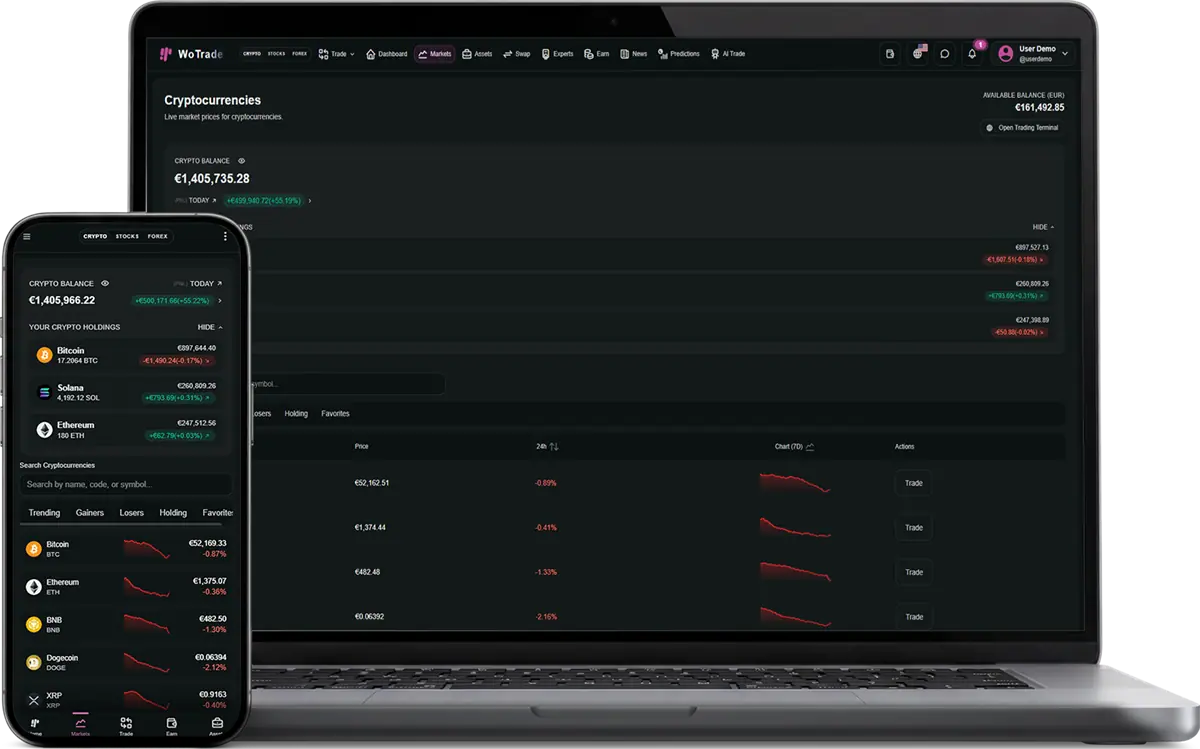Click the phone search cryptocurrencies field
This screenshot has height=749, width=1200.
point(126,484)
